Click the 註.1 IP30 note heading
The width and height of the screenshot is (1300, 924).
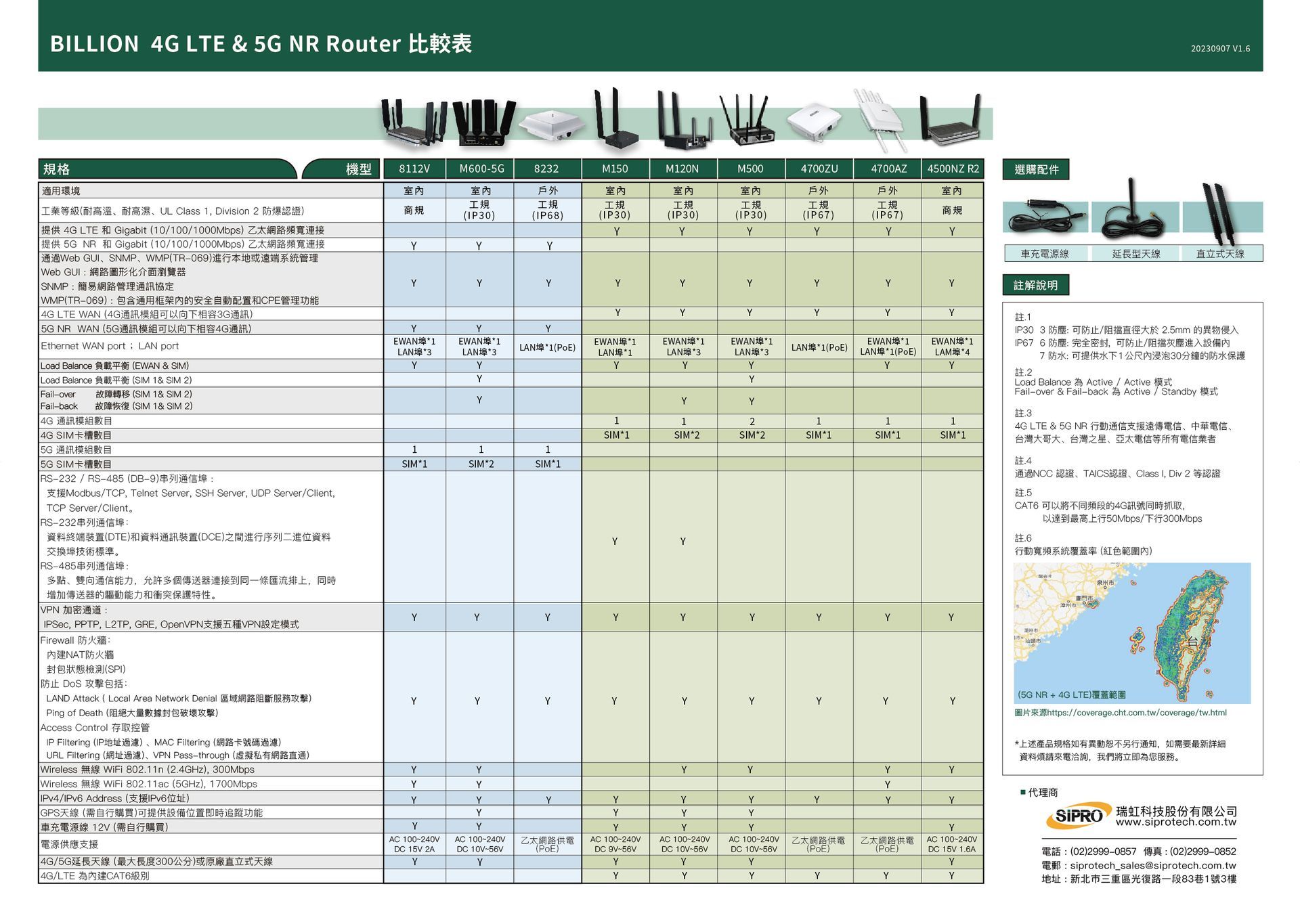tap(1023, 317)
